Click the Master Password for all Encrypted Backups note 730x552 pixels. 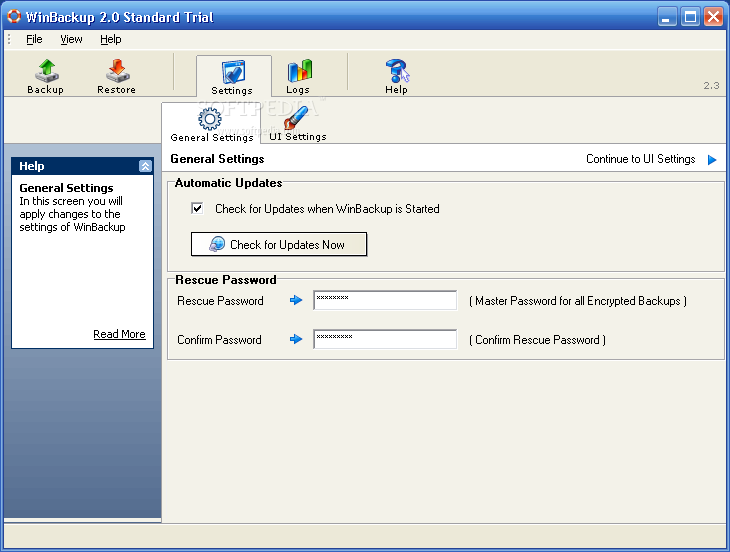coord(578,301)
